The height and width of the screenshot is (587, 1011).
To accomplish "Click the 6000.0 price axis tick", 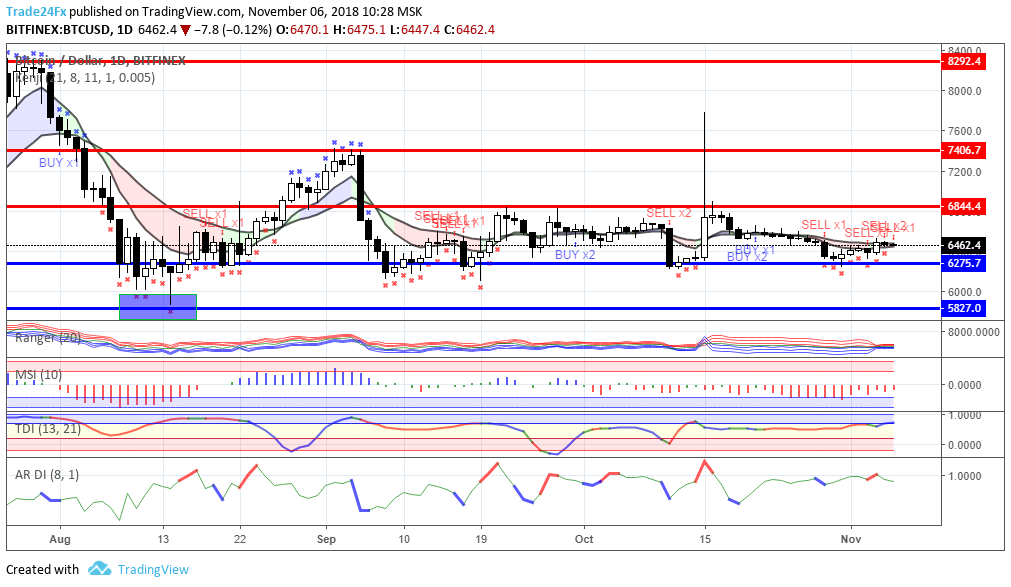I will click(x=965, y=292).
